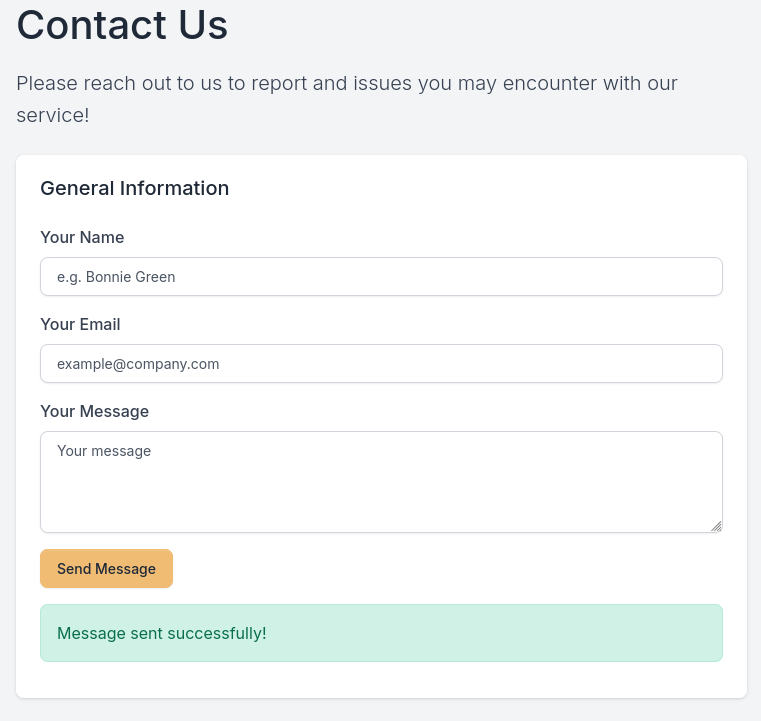The height and width of the screenshot is (721, 761).
Task: Click the "Your Name" field label
Action: [82, 237]
